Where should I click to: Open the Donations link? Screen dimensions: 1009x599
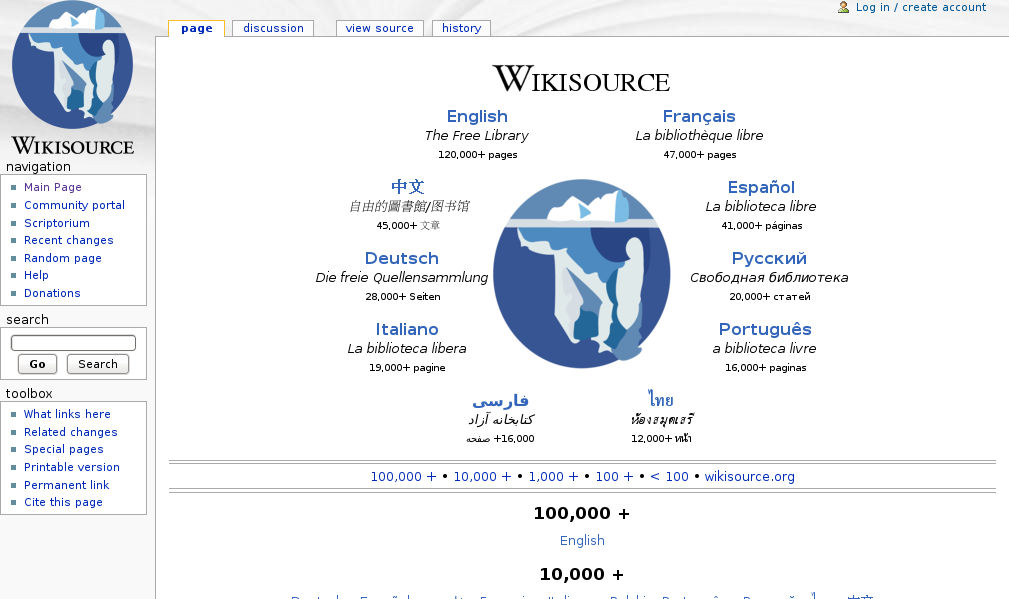click(52, 293)
